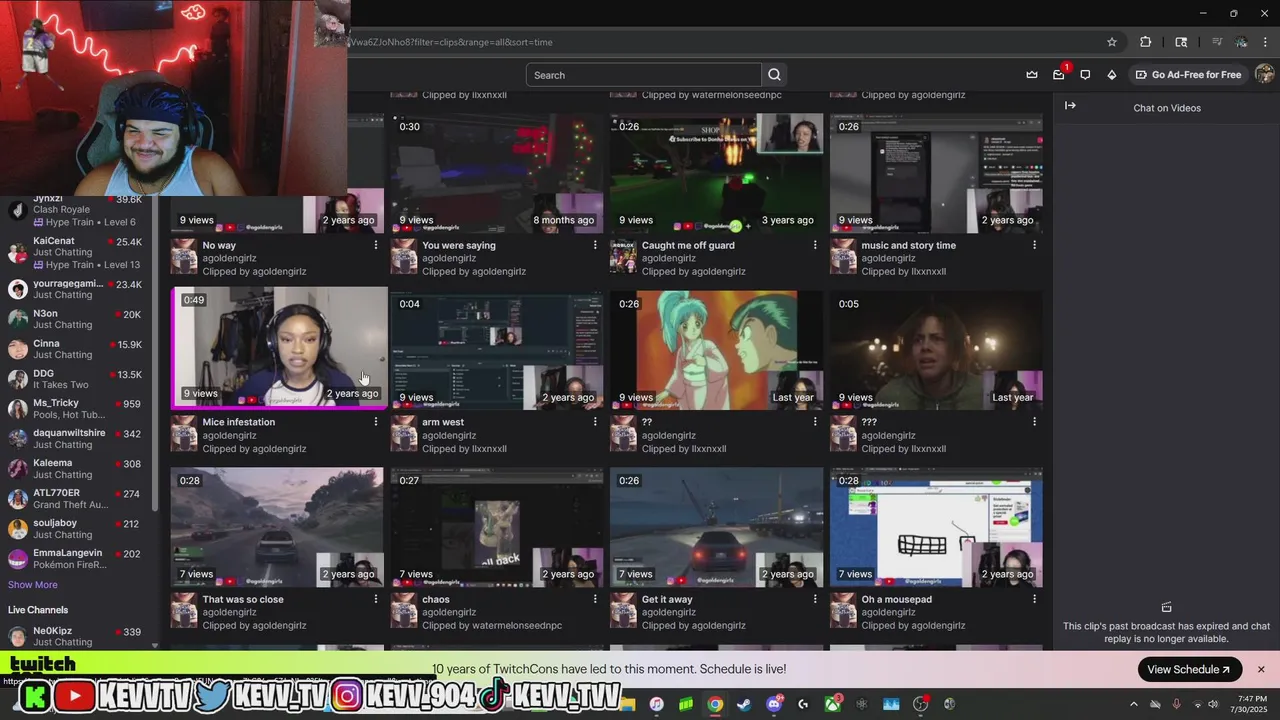Click into the Twitch search field
Screen dimensions: 1280x720
644,75
